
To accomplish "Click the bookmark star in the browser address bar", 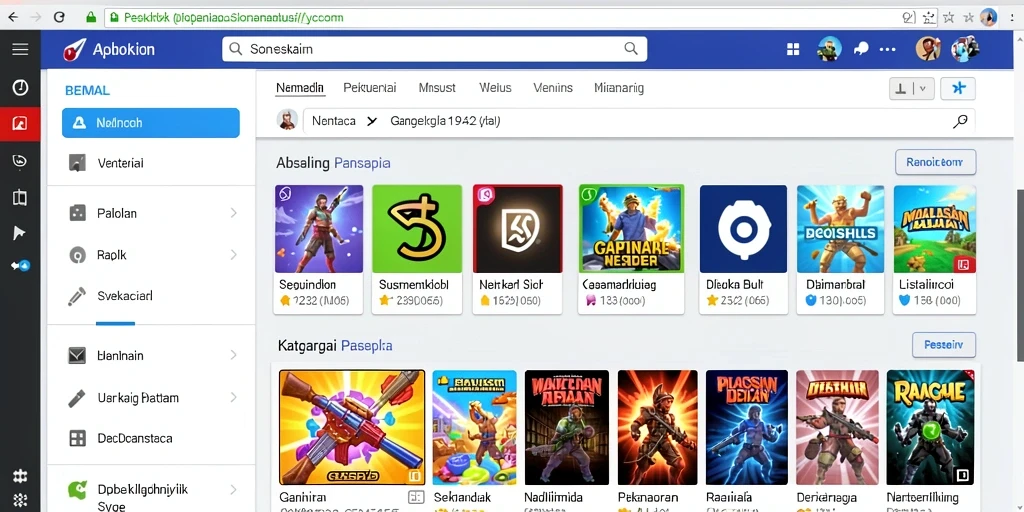I will tap(949, 18).
